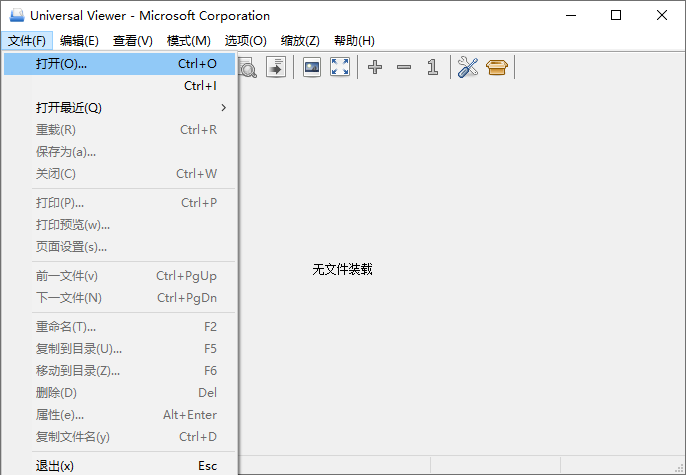Open the 帮助(H) menu

[354, 41]
